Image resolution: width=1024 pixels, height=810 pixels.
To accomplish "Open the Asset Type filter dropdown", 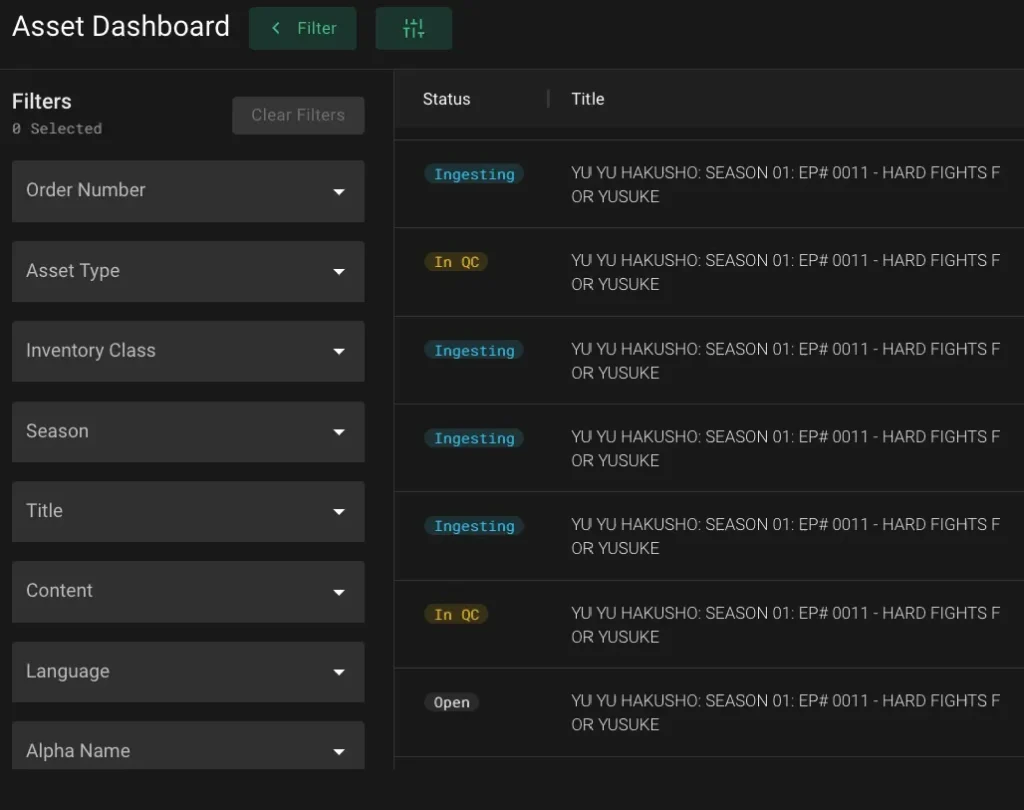I will pos(188,271).
